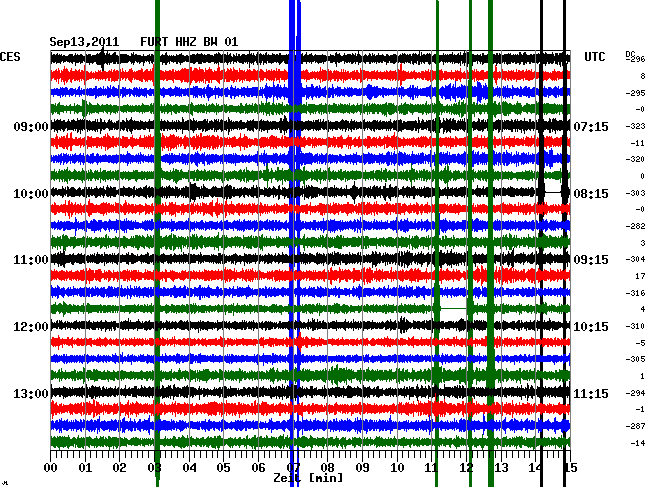Viewport: 650px width, 494px height.
Task: Pick minute tick label 01 on axis
Action: (x=85, y=468)
